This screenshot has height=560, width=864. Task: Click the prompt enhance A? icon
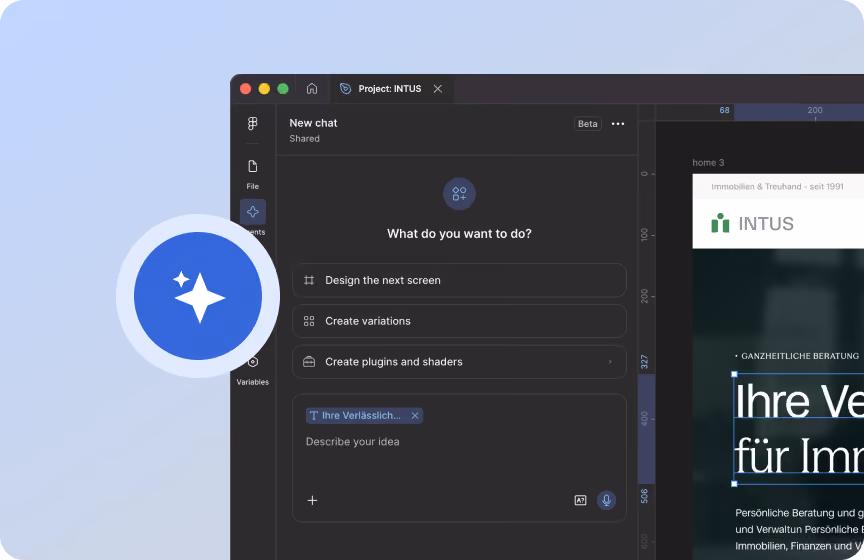[x=580, y=500]
